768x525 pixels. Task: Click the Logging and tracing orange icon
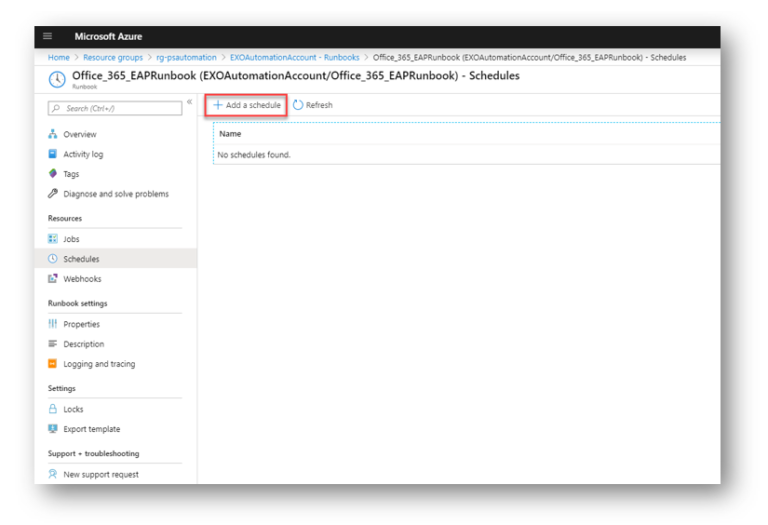pos(52,363)
